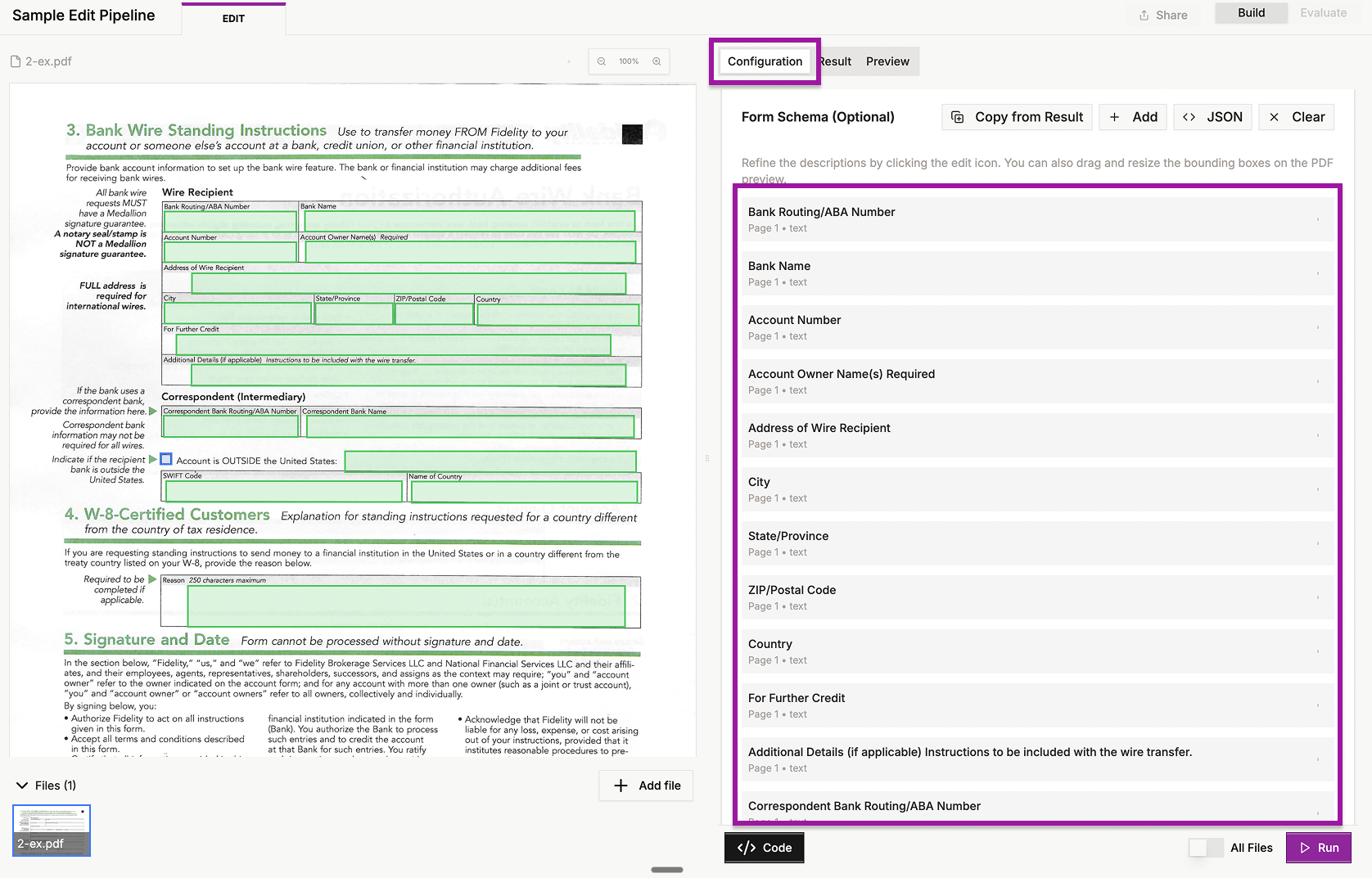The image size is (1372, 878).
Task: Click the Address of Wire Recipient field on PDF
Action: pos(408,283)
